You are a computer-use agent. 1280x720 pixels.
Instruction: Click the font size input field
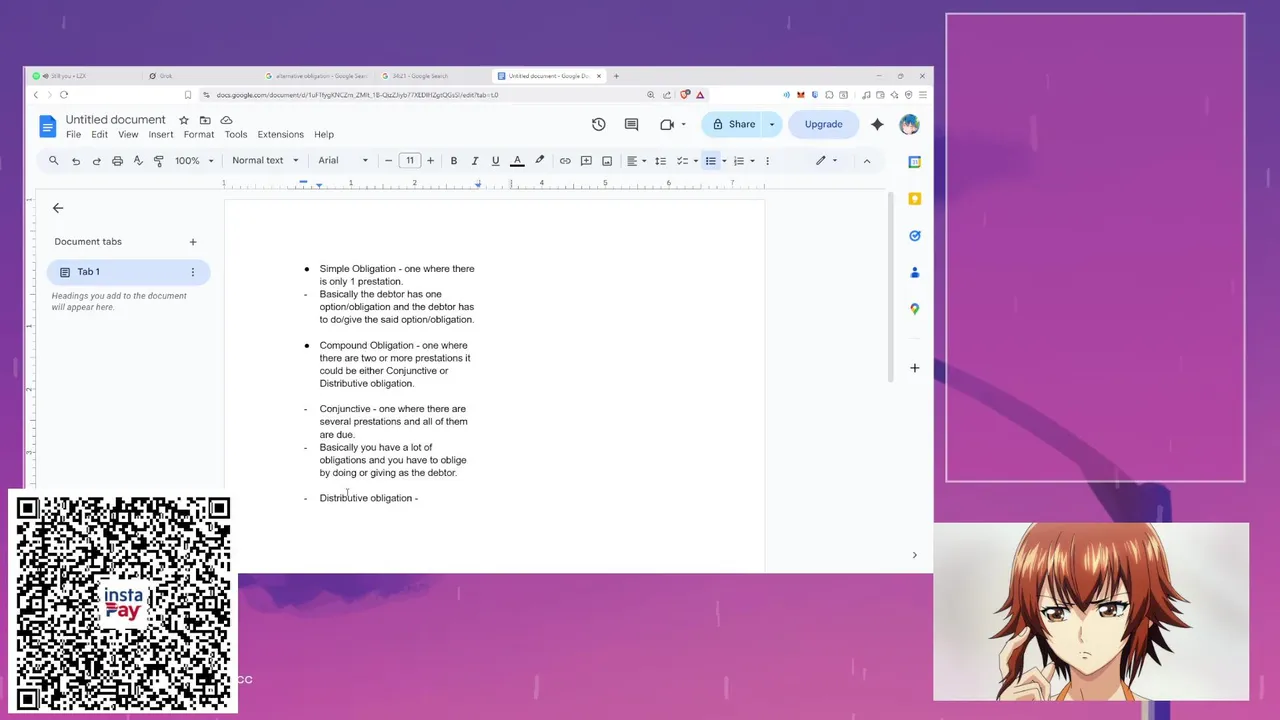[x=409, y=161]
